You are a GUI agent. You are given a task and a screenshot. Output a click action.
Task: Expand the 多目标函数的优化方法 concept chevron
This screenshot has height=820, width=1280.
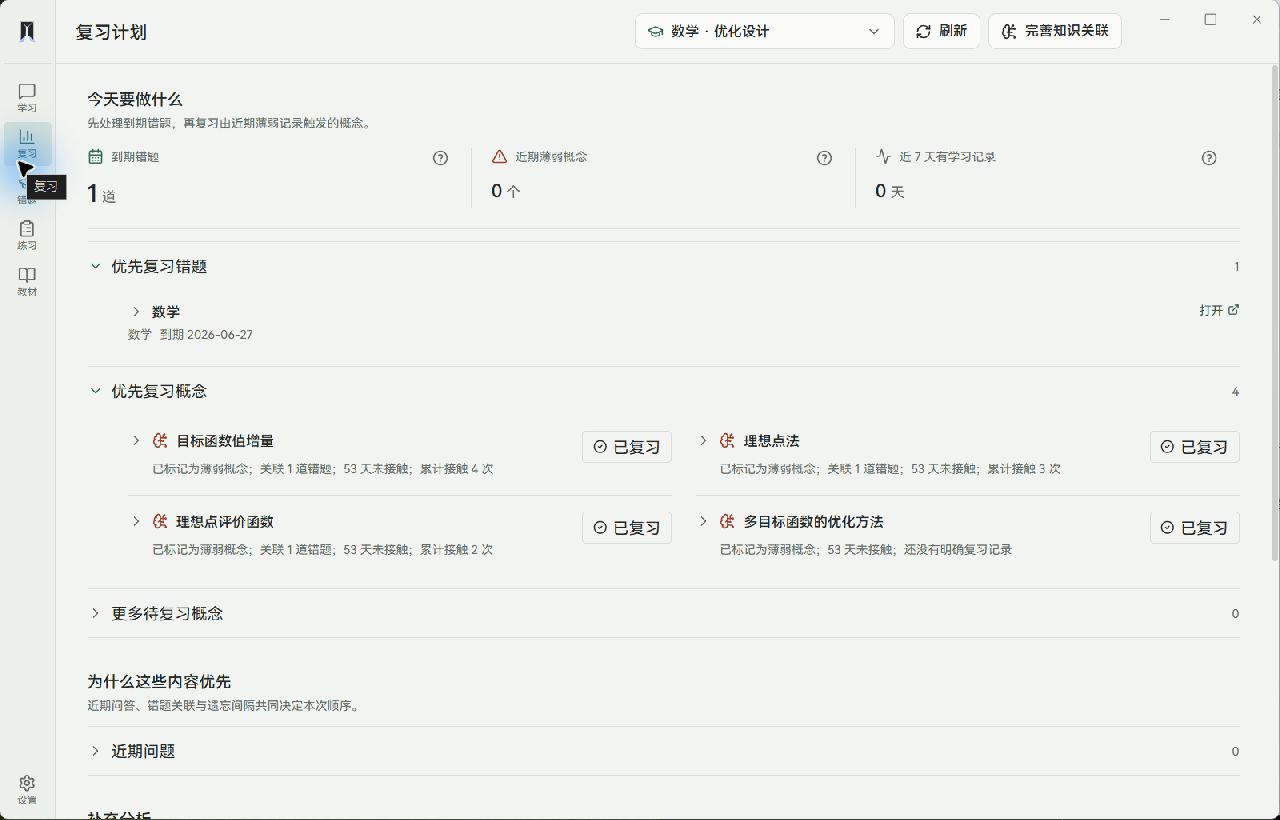[703, 521]
